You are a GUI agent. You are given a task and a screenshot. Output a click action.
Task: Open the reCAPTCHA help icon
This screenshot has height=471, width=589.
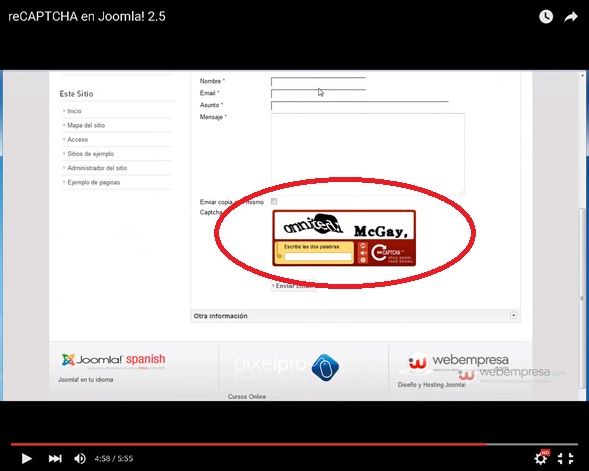coord(363,260)
